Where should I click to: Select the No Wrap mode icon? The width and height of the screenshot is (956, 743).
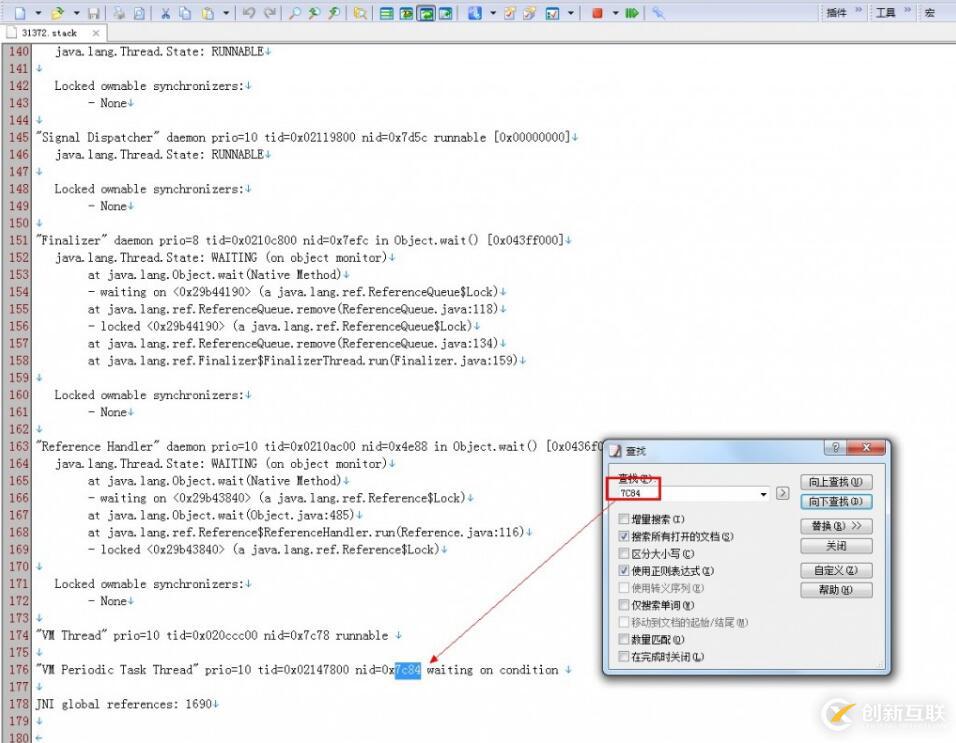click(387, 13)
